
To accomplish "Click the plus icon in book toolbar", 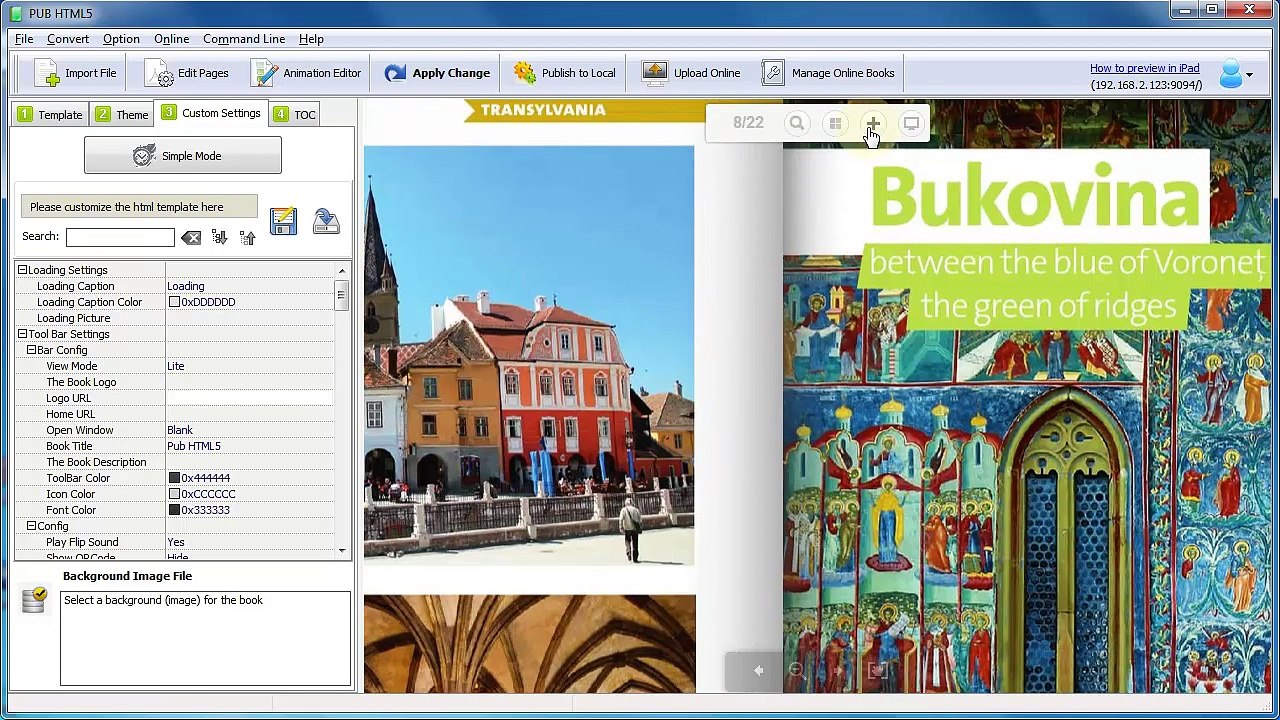I will tap(873, 123).
